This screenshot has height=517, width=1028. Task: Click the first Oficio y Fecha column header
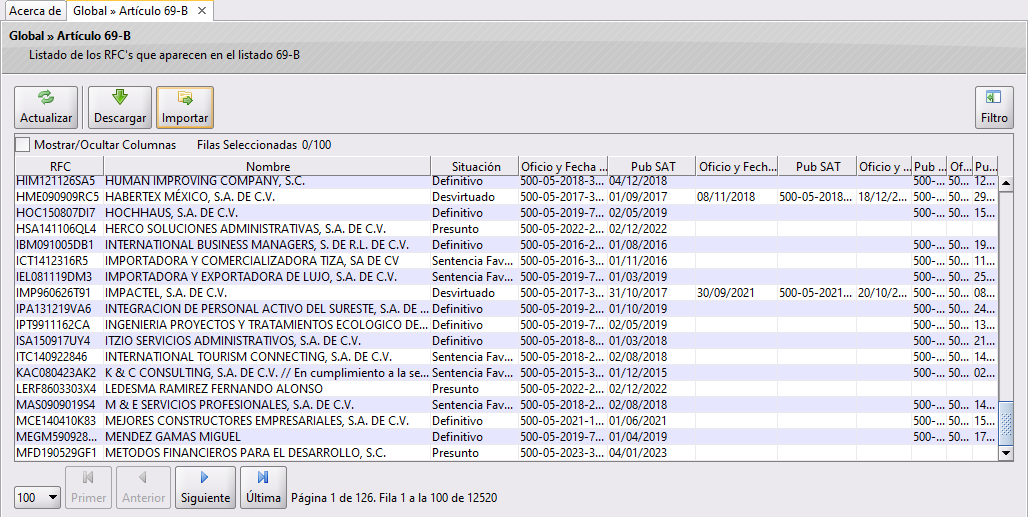point(564,166)
